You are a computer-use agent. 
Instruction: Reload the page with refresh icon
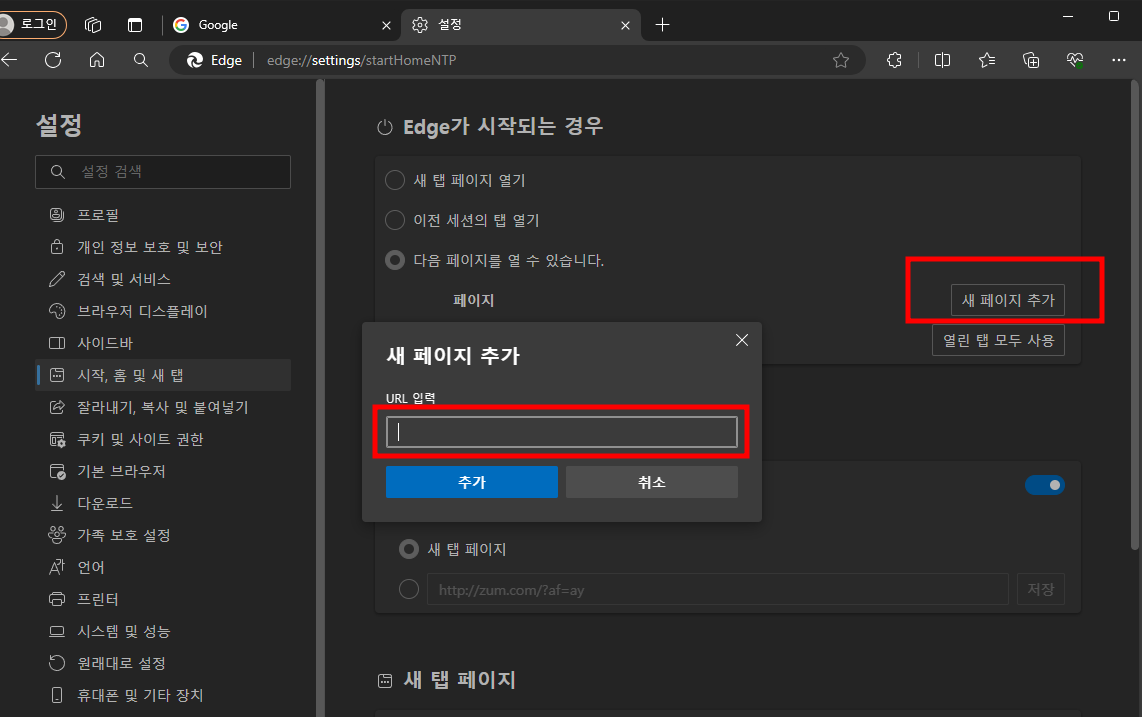click(53, 60)
